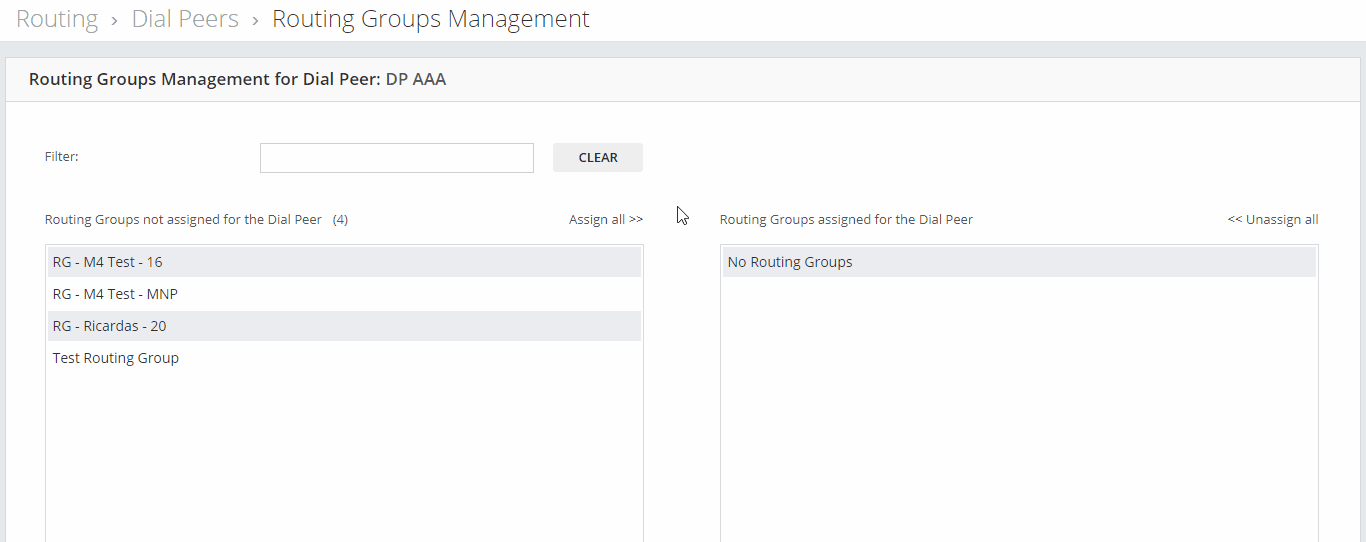Select Routing Groups Management breadcrumb title
The image size is (1366, 542).
(x=431, y=19)
